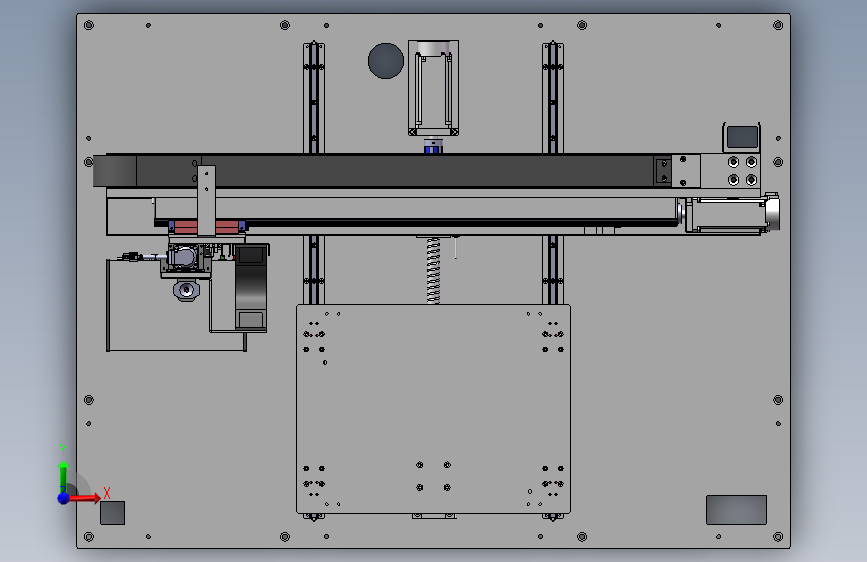This screenshot has width=867, height=562.
Task: Click the top-right corner bolt of base plate
Action: pos(778,25)
